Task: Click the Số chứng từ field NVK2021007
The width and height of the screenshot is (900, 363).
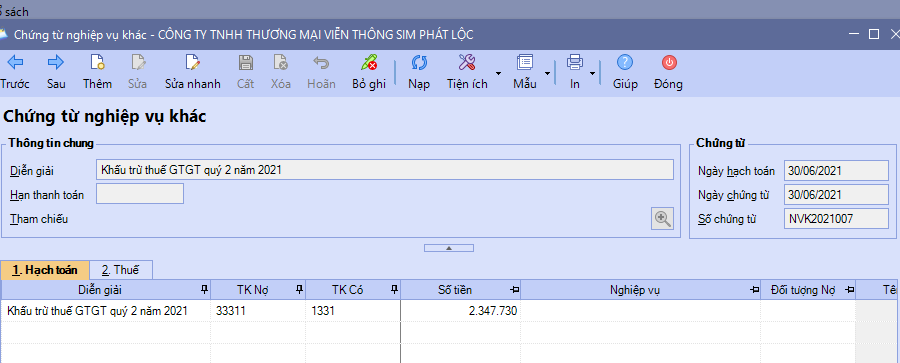Action: click(836, 219)
